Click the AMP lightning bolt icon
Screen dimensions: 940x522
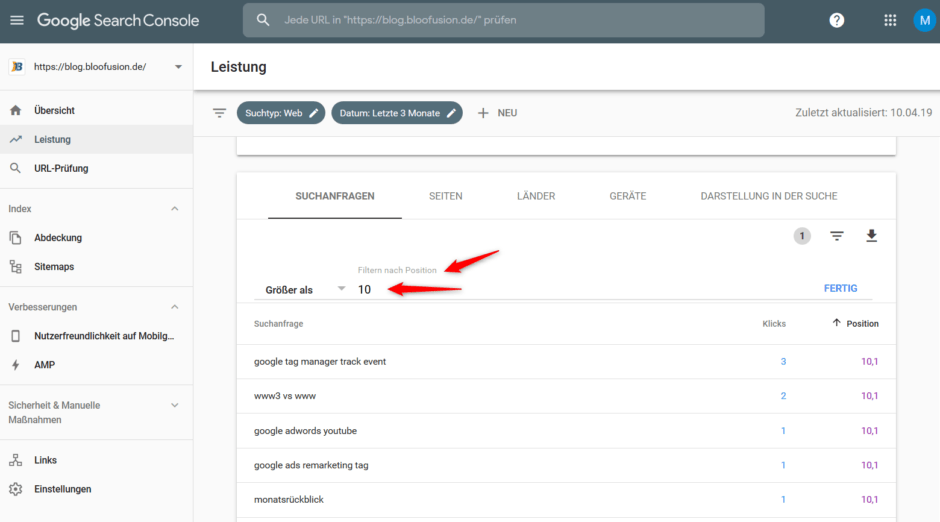(x=16, y=365)
